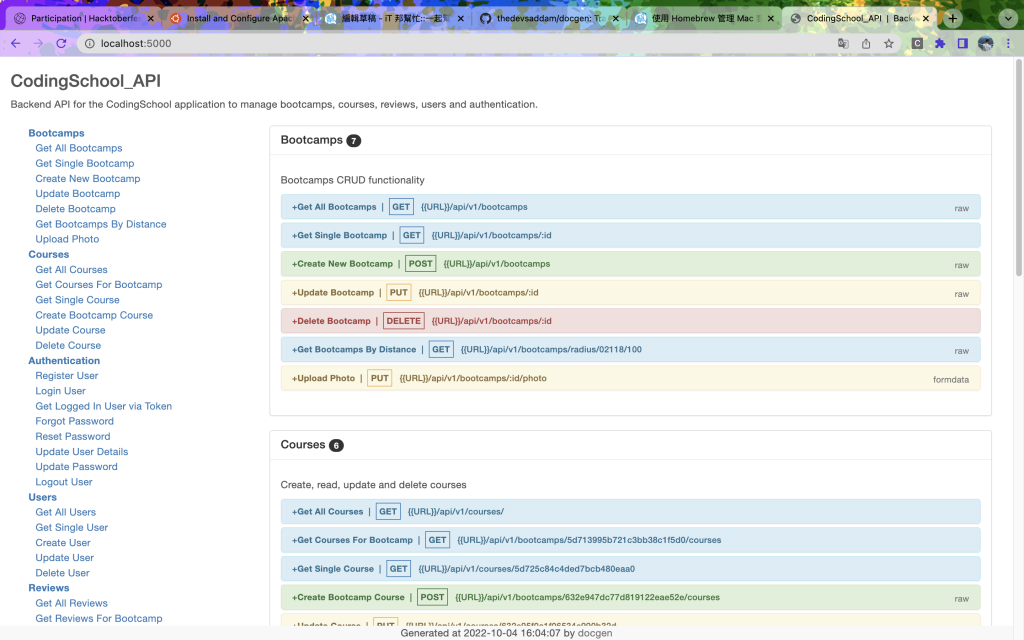
Task: Open Register User sidebar link
Action: point(67,376)
